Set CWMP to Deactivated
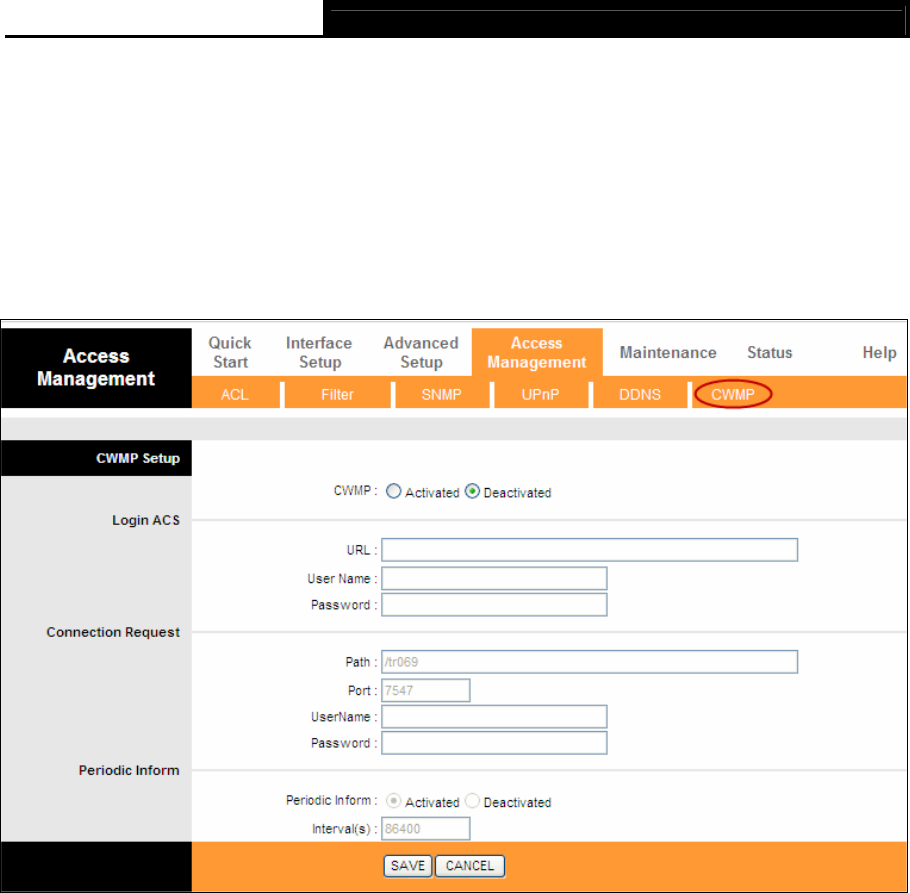The image size is (910, 893). pyautogui.click(x=472, y=491)
